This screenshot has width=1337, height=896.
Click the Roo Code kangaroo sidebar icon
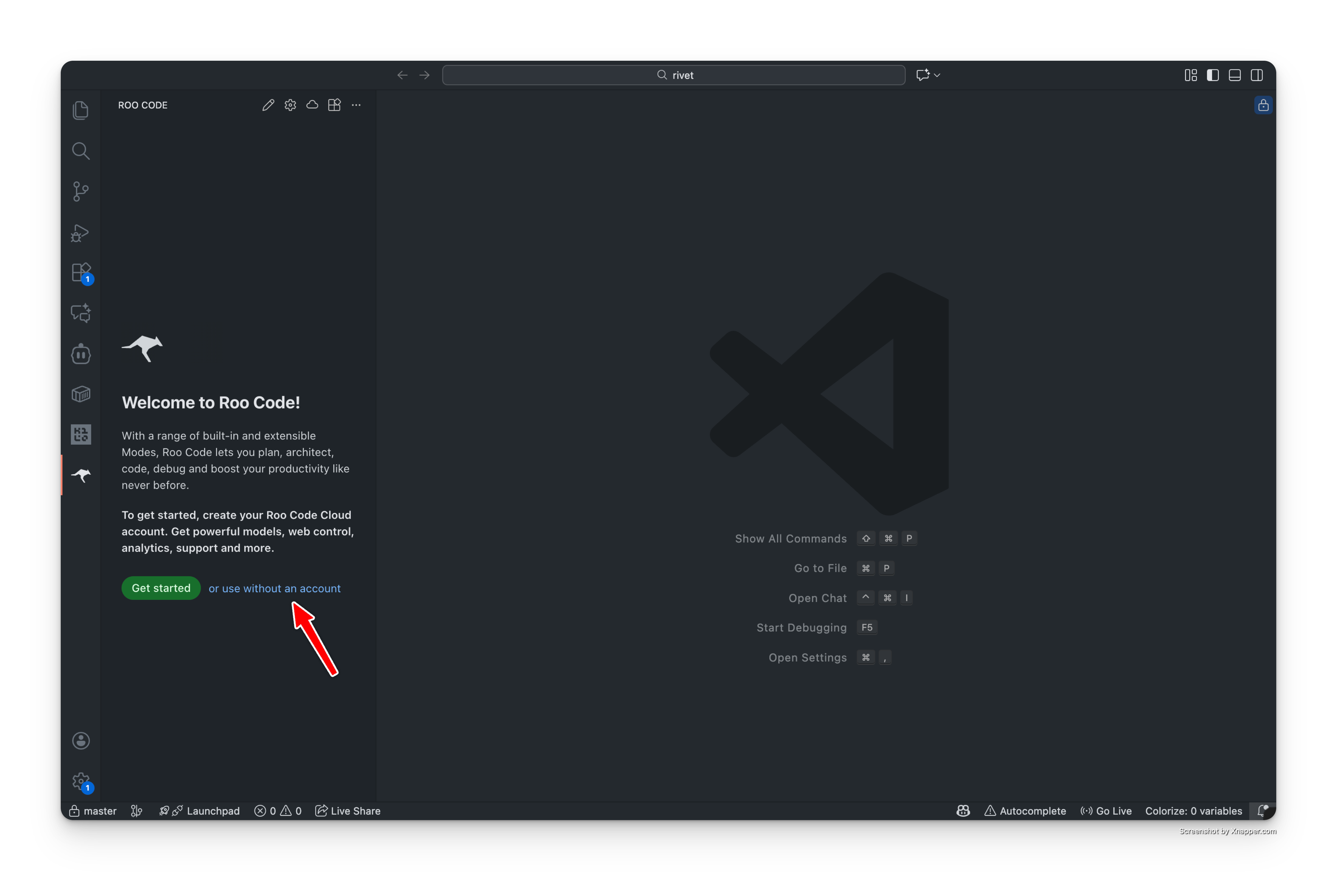tap(81, 475)
